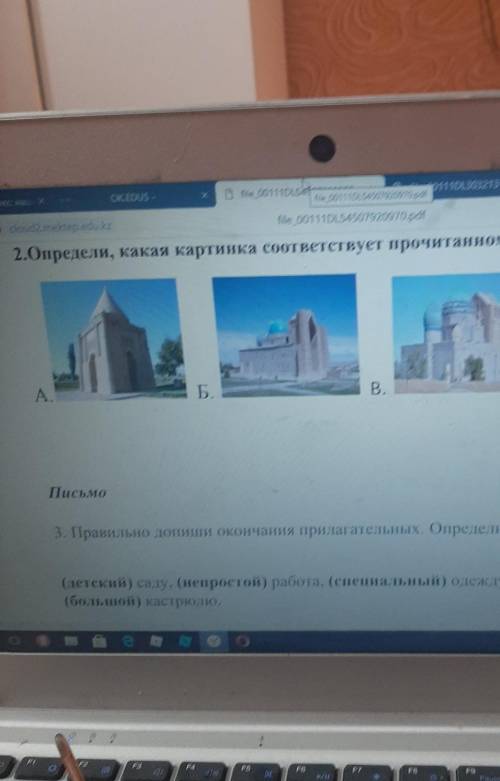Image resolution: width=500 pixels, height=781 pixels.
Task: Open the cyan tile icon in taskbar
Action: [185, 642]
